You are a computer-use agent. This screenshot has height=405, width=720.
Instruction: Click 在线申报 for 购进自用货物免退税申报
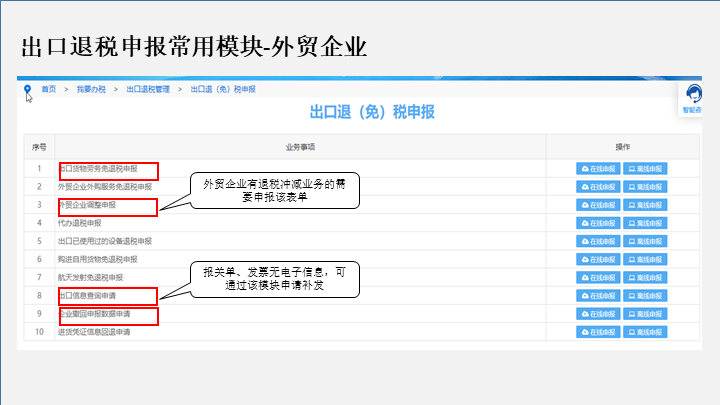point(598,259)
